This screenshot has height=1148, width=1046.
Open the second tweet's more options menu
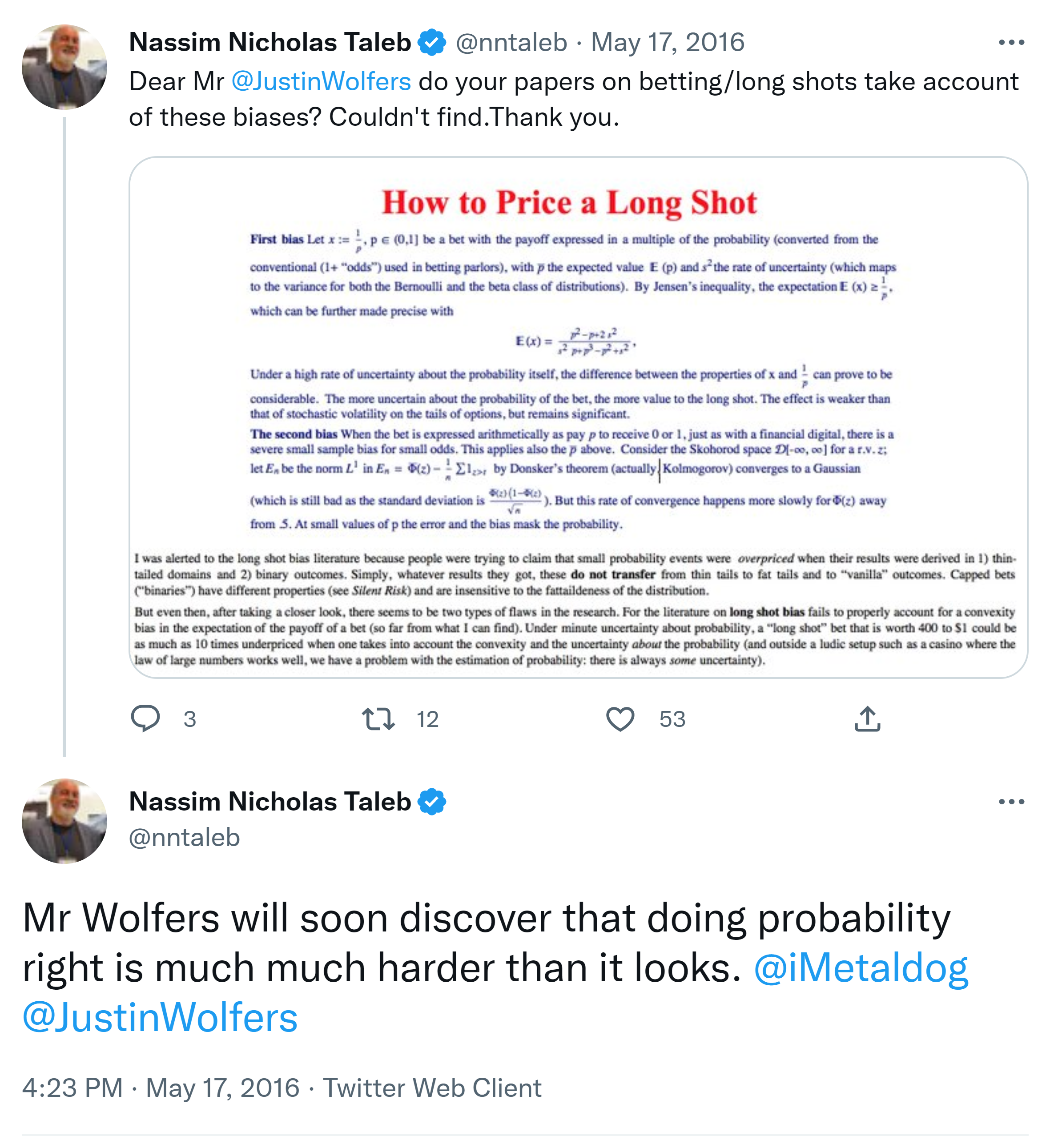(1011, 802)
